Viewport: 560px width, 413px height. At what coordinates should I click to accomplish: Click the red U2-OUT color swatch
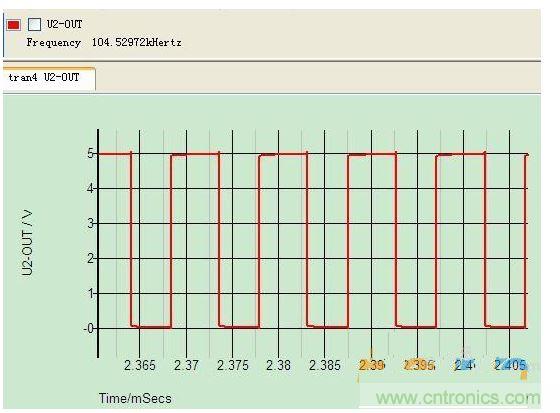click(14, 25)
